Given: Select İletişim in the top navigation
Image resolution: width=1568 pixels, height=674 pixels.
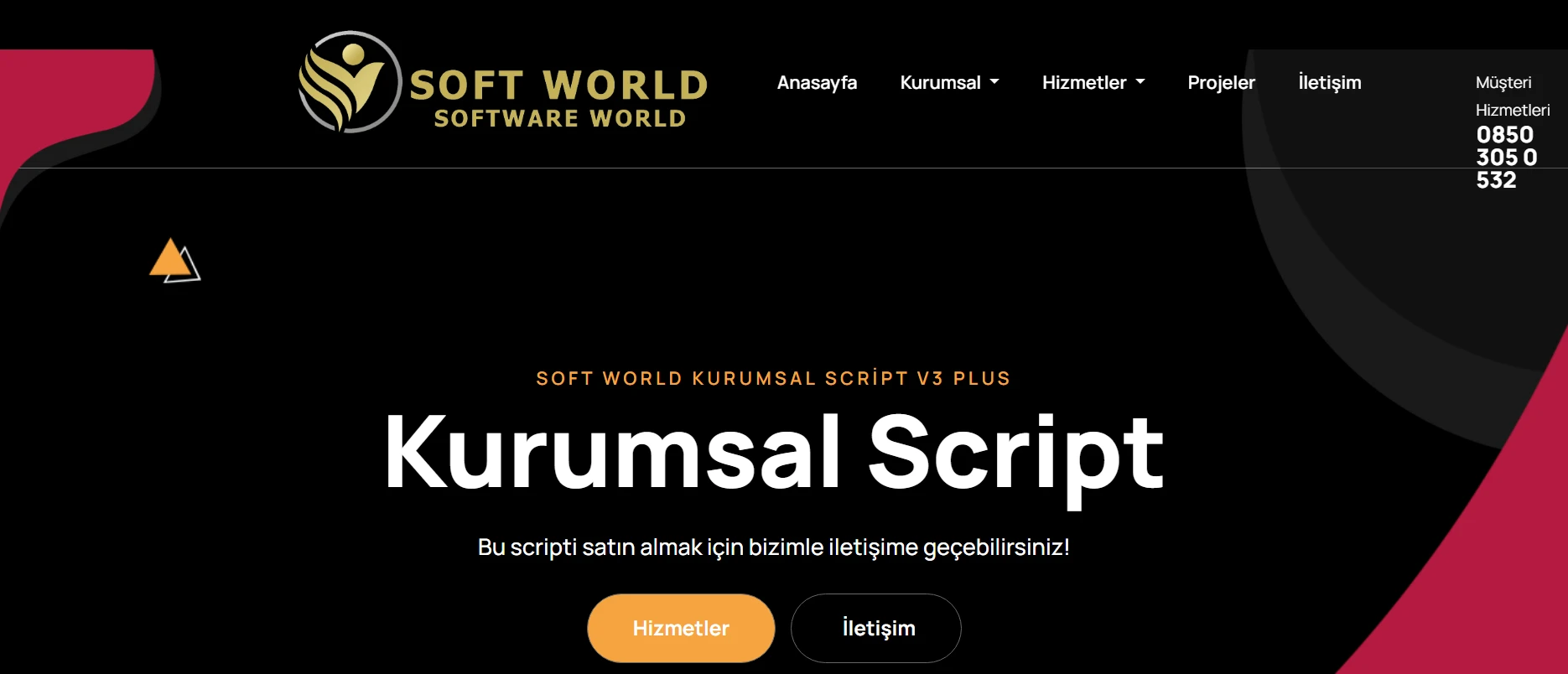Looking at the screenshot, I should pyautogui.click(x=1329, y=82).
